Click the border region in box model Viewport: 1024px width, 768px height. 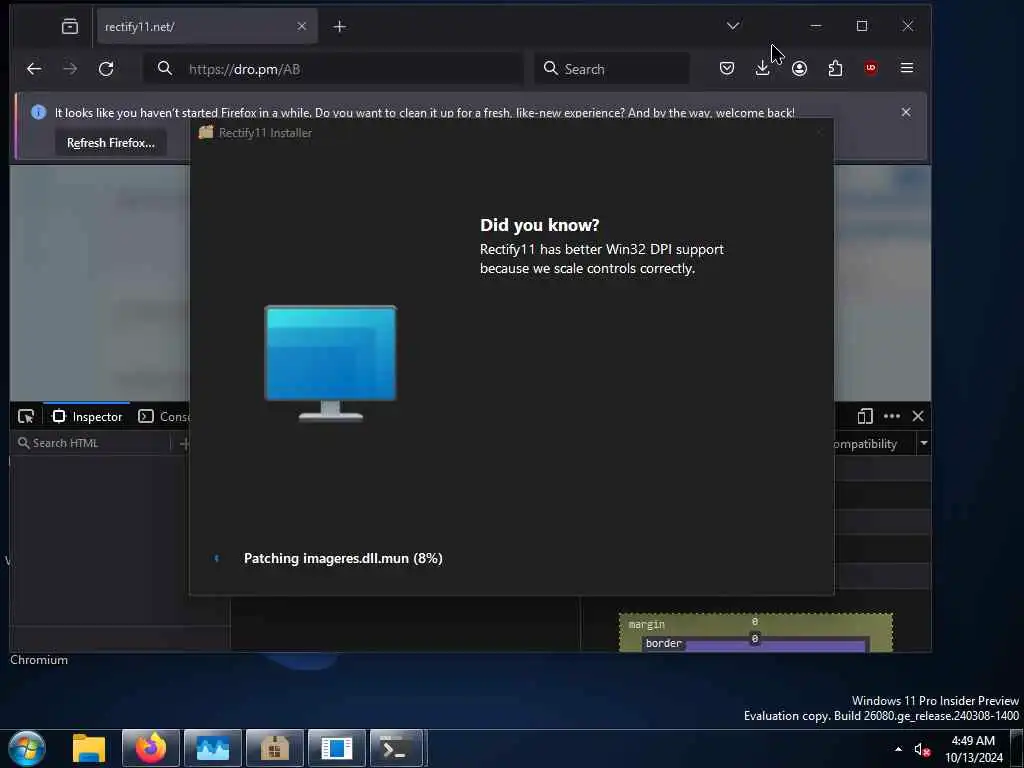664,643
